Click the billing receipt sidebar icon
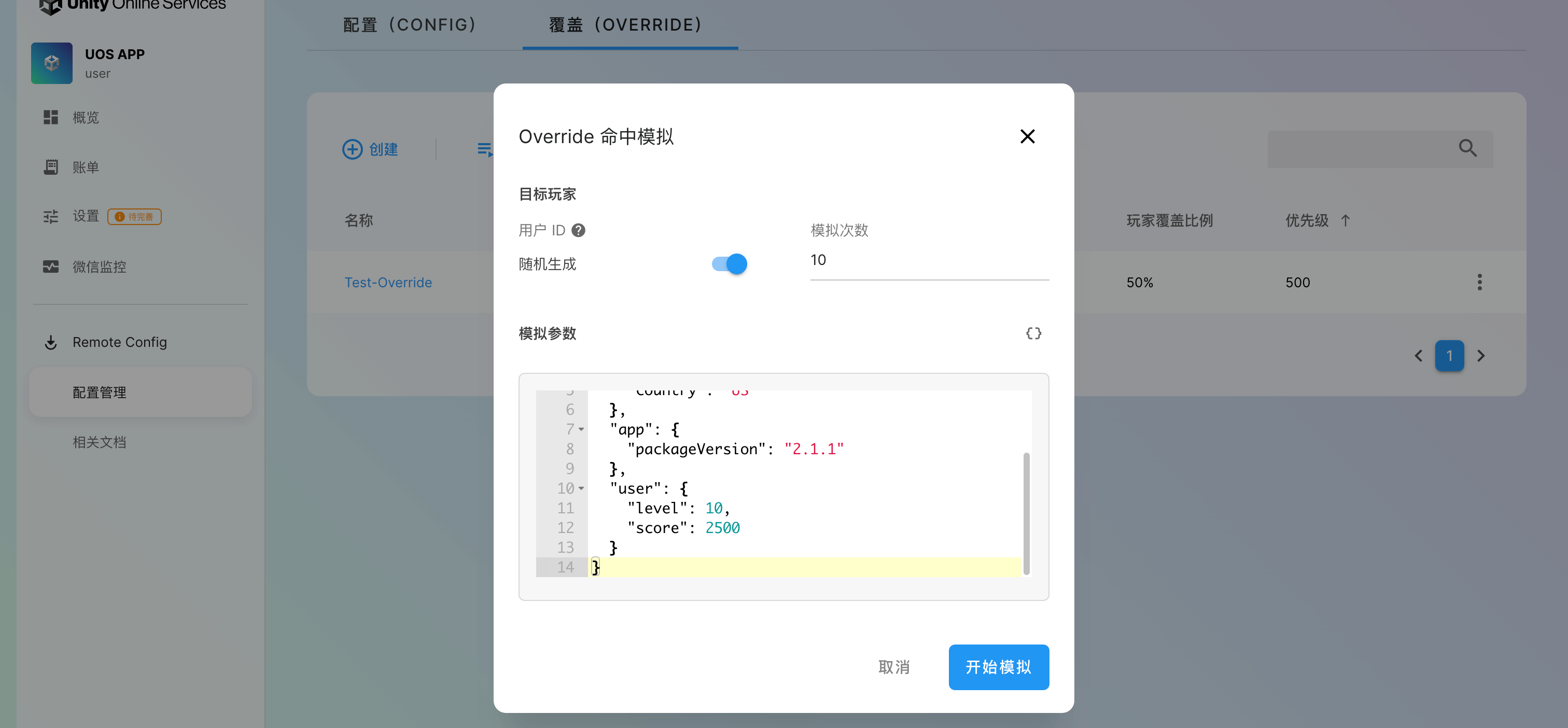The width and height of the screenshot is (1568, 728). click(x=50, y=167)
